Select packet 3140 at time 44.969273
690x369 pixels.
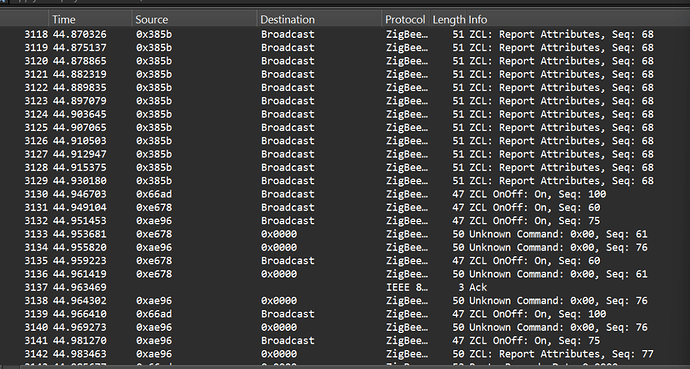(x=345, y=327)
